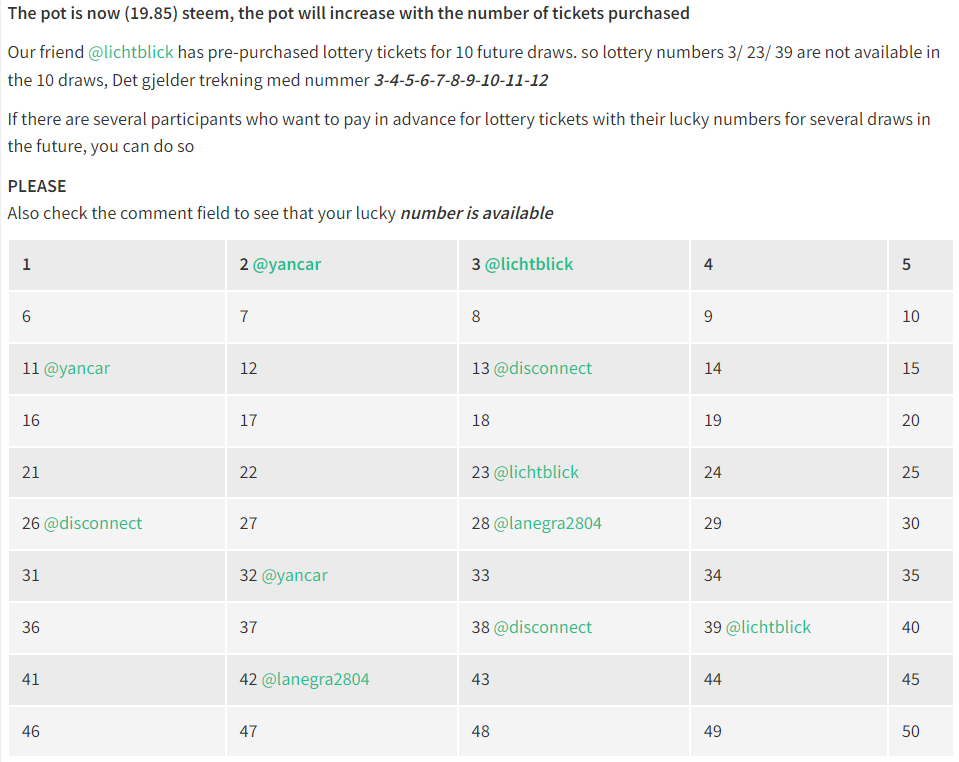
Task: Select the table cell numbered 7
Action: tap(342, 317)
